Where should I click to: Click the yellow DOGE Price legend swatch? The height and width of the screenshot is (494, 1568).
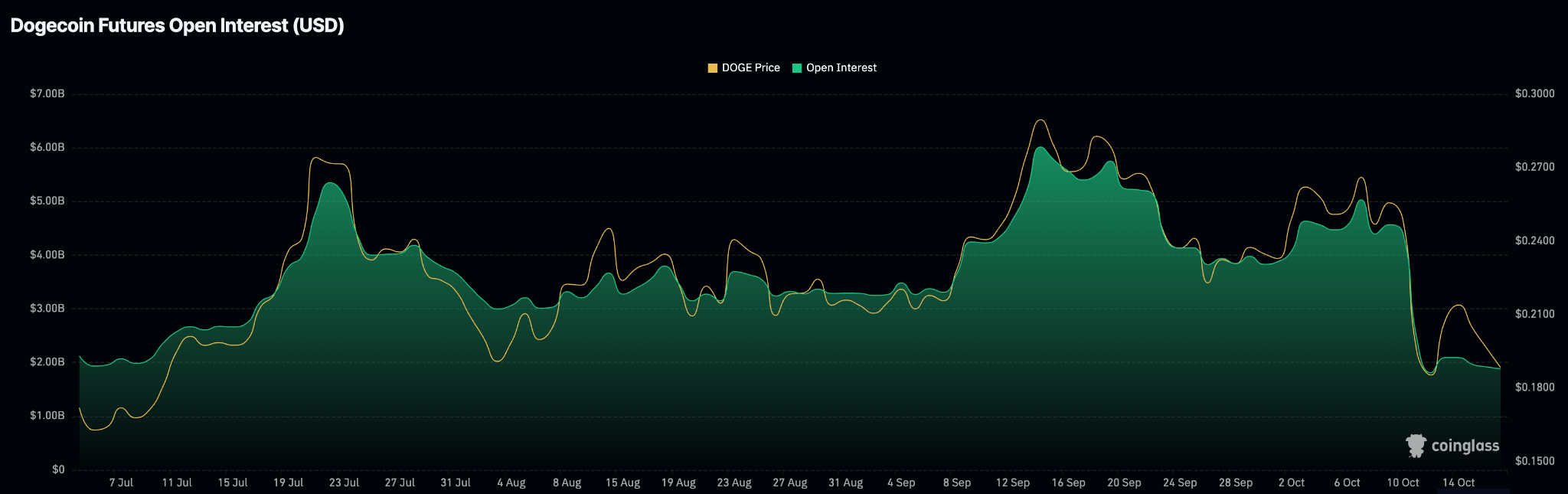click(713, 68)
